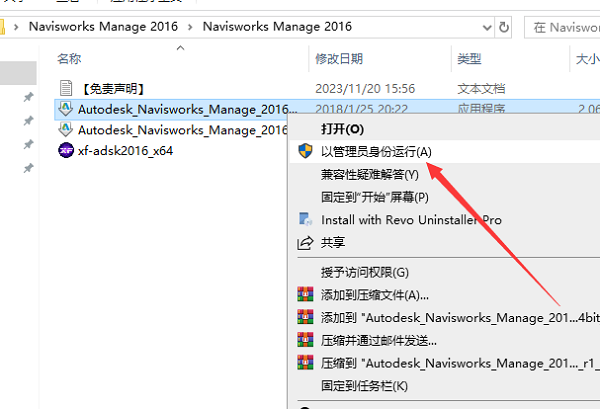Click the second Autodesk_Navisworks_Manage_2016 file name
600x409 pixels.
click(183, 130)
